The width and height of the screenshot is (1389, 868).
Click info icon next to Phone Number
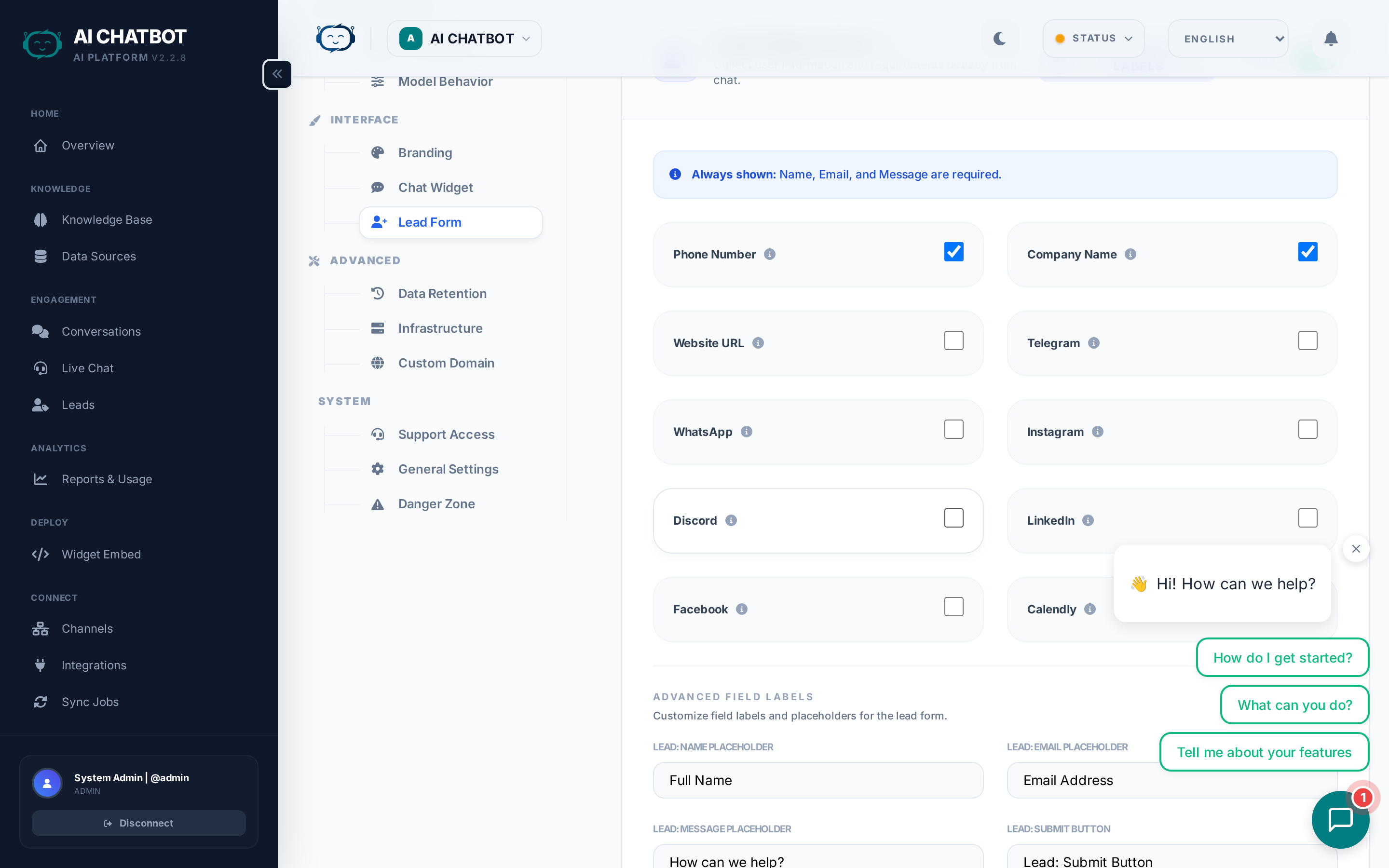tap(770, 254)
